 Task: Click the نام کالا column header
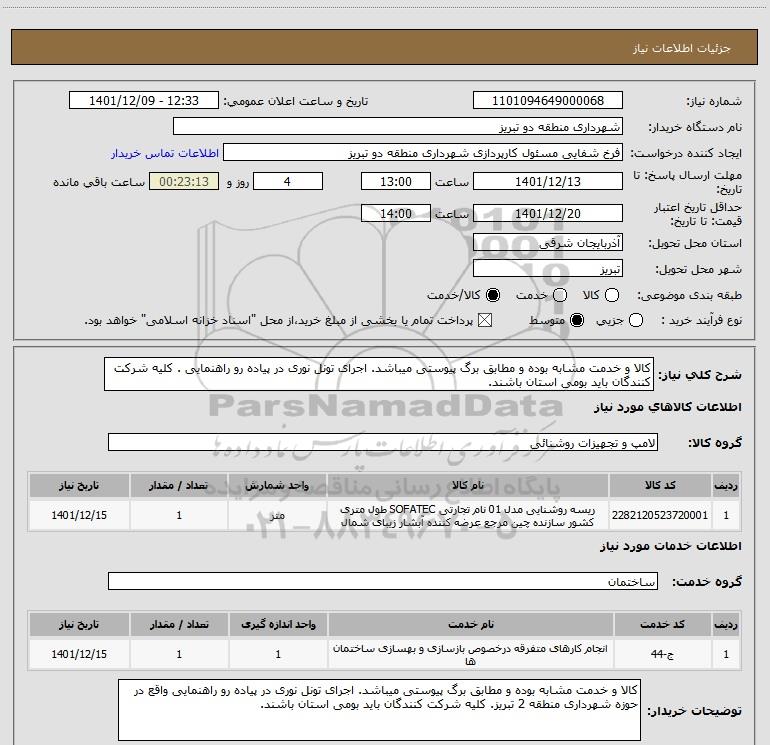[468, 485]
